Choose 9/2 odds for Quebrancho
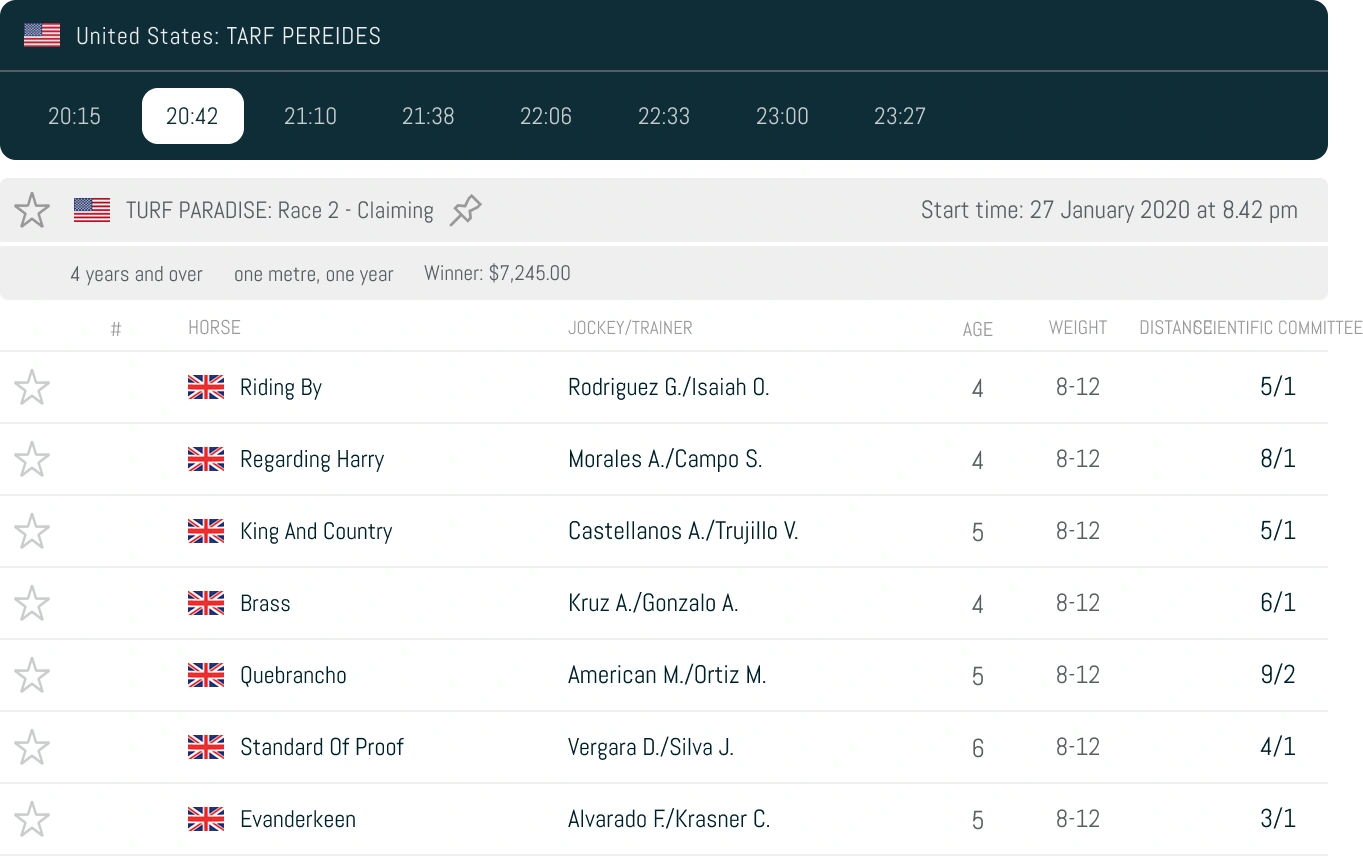The height and width of the screenshot is (856, 1363). (x=1278, y=675)
